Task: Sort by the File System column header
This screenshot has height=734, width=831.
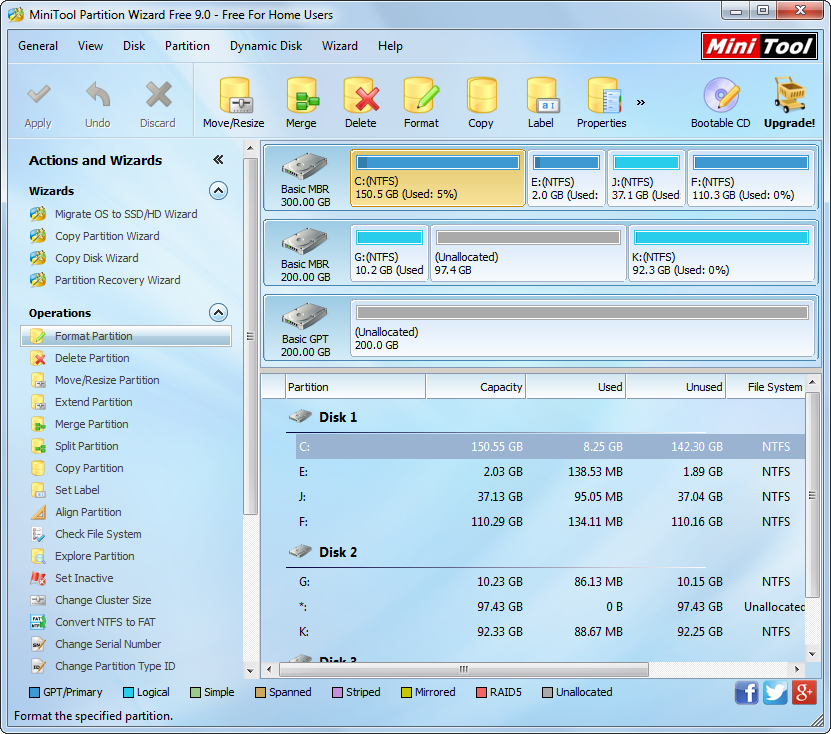Action: point(766,387)
